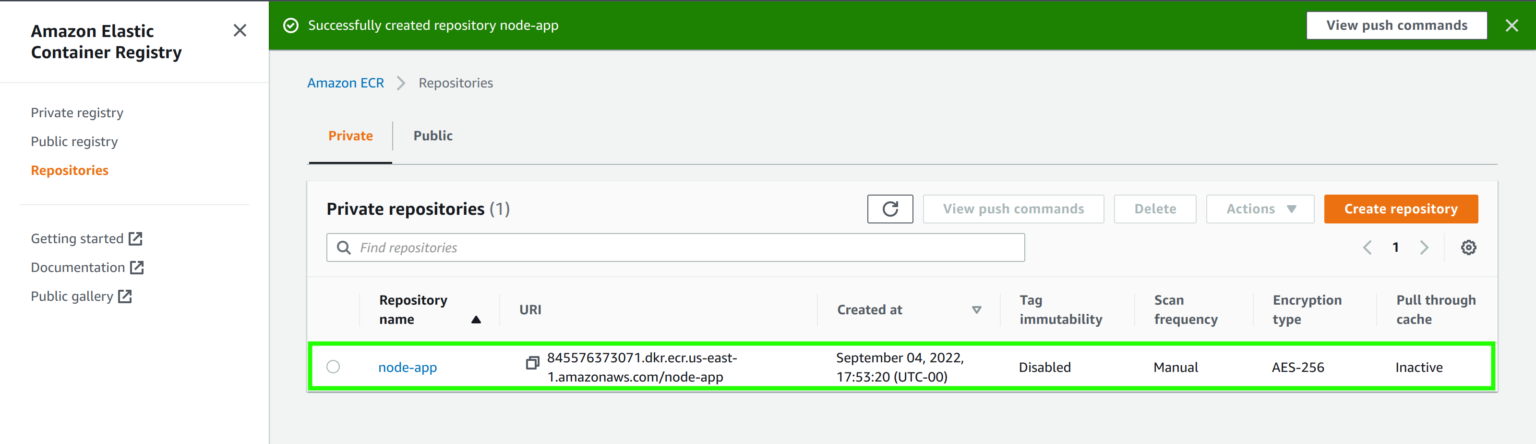Click the Manual scan frequency value
Screen dimensions: 1536x444
click(x=1177, y=368)
